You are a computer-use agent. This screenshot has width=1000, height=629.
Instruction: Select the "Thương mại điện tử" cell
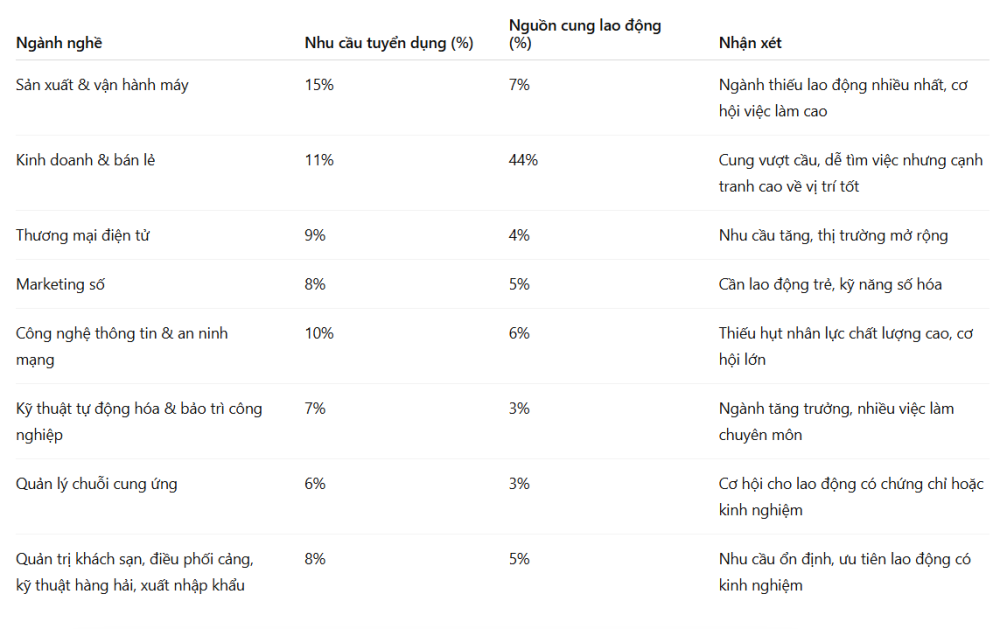(83, 235)
